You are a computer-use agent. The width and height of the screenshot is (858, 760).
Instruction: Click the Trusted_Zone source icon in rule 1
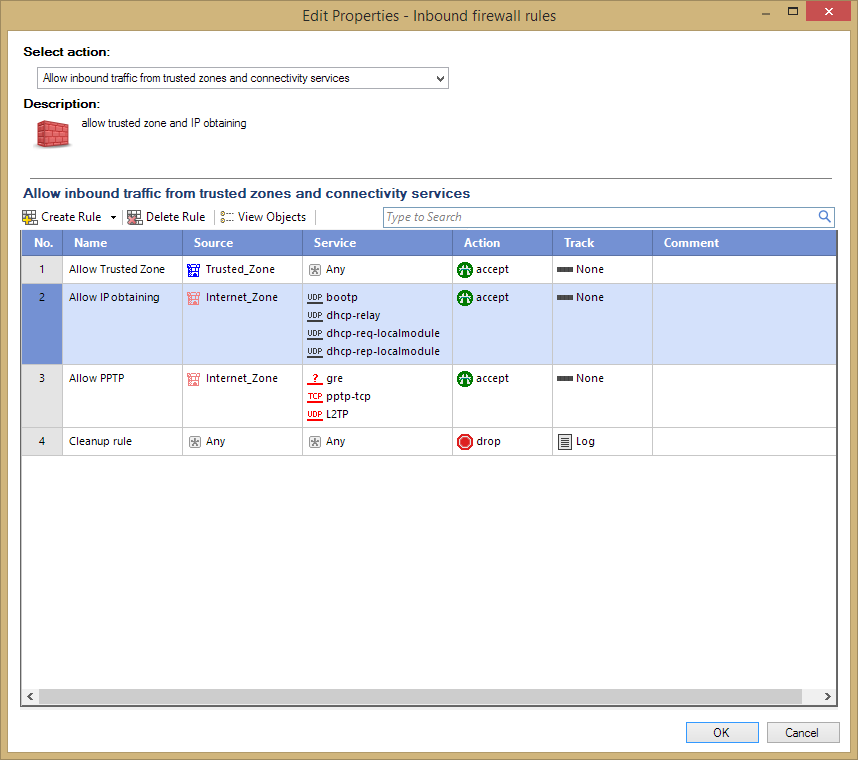tap(193, 270)
